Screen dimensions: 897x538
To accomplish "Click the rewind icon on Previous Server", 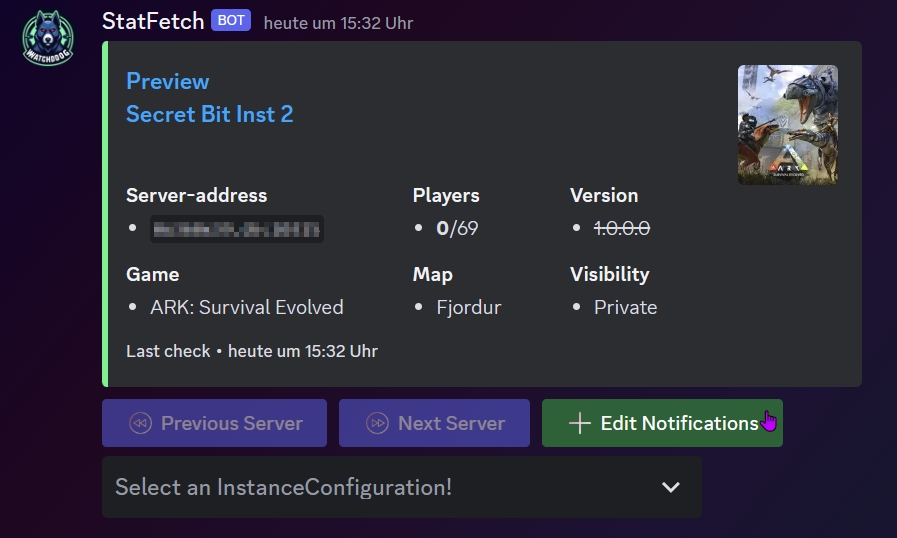I will pyautogui.click(x=140, y=423).
